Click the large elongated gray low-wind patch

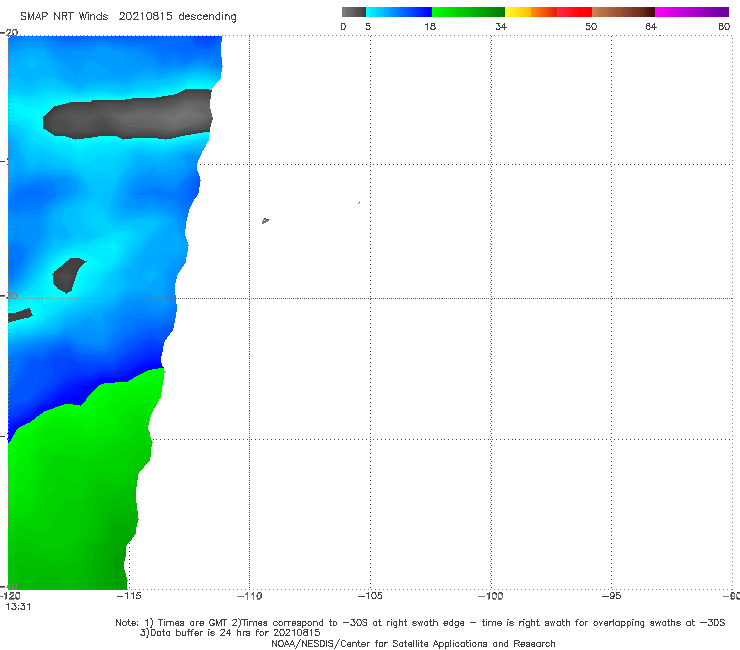point(128,115)
